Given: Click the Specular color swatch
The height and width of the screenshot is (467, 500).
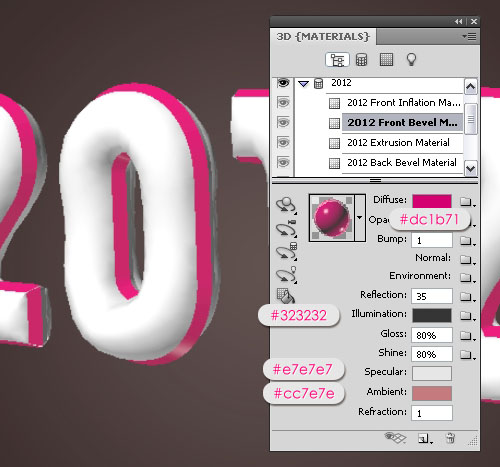Looking at the screenshot, I should (x=432, y=373).
